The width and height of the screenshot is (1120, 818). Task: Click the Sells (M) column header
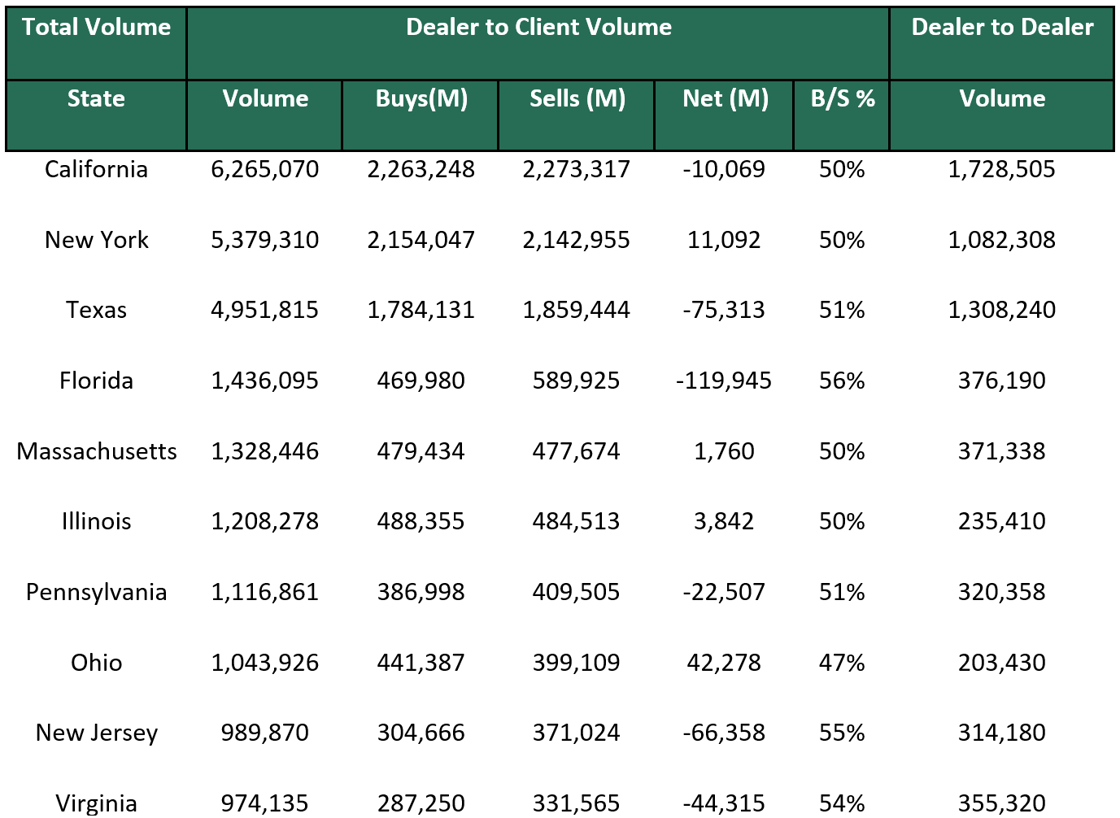[x=576, y=98]
